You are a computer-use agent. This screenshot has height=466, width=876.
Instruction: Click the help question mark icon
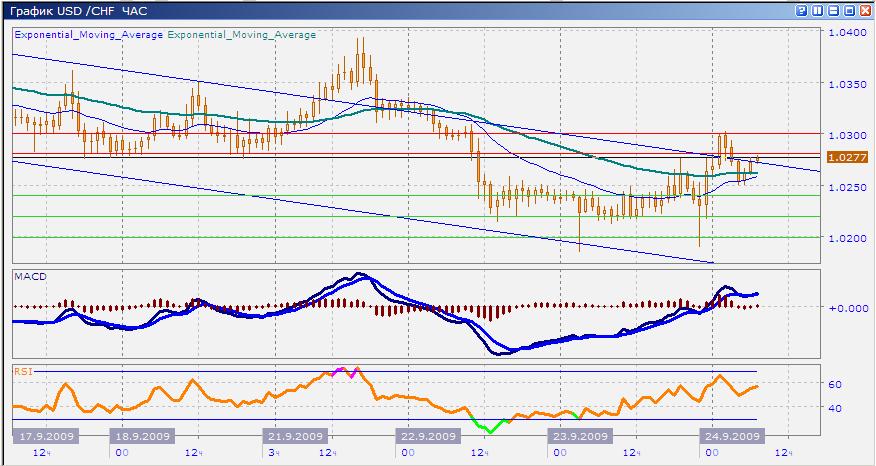point(803,9)
